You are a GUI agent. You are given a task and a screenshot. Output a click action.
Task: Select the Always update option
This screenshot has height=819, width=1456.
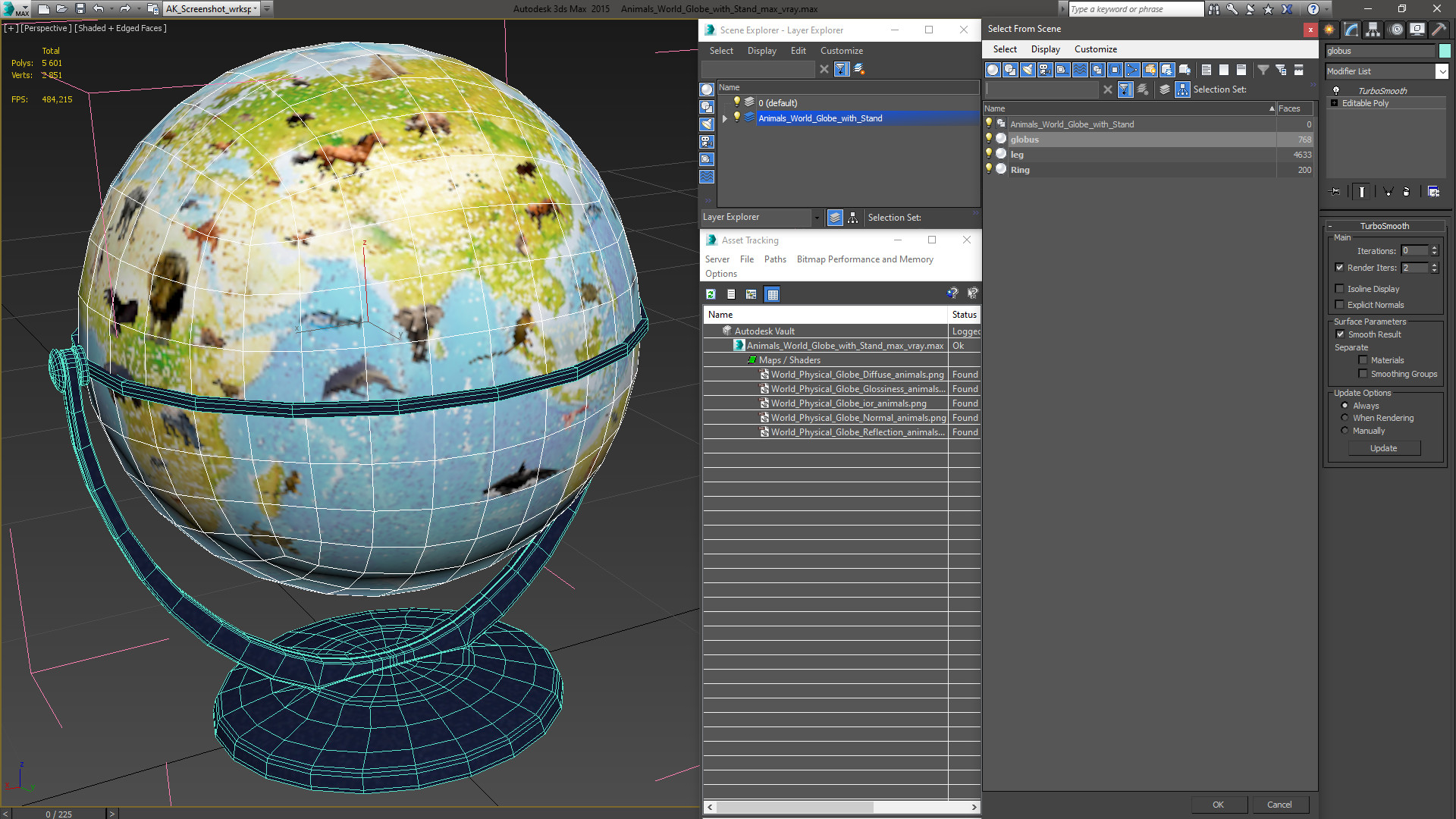tap(1345, 406)
